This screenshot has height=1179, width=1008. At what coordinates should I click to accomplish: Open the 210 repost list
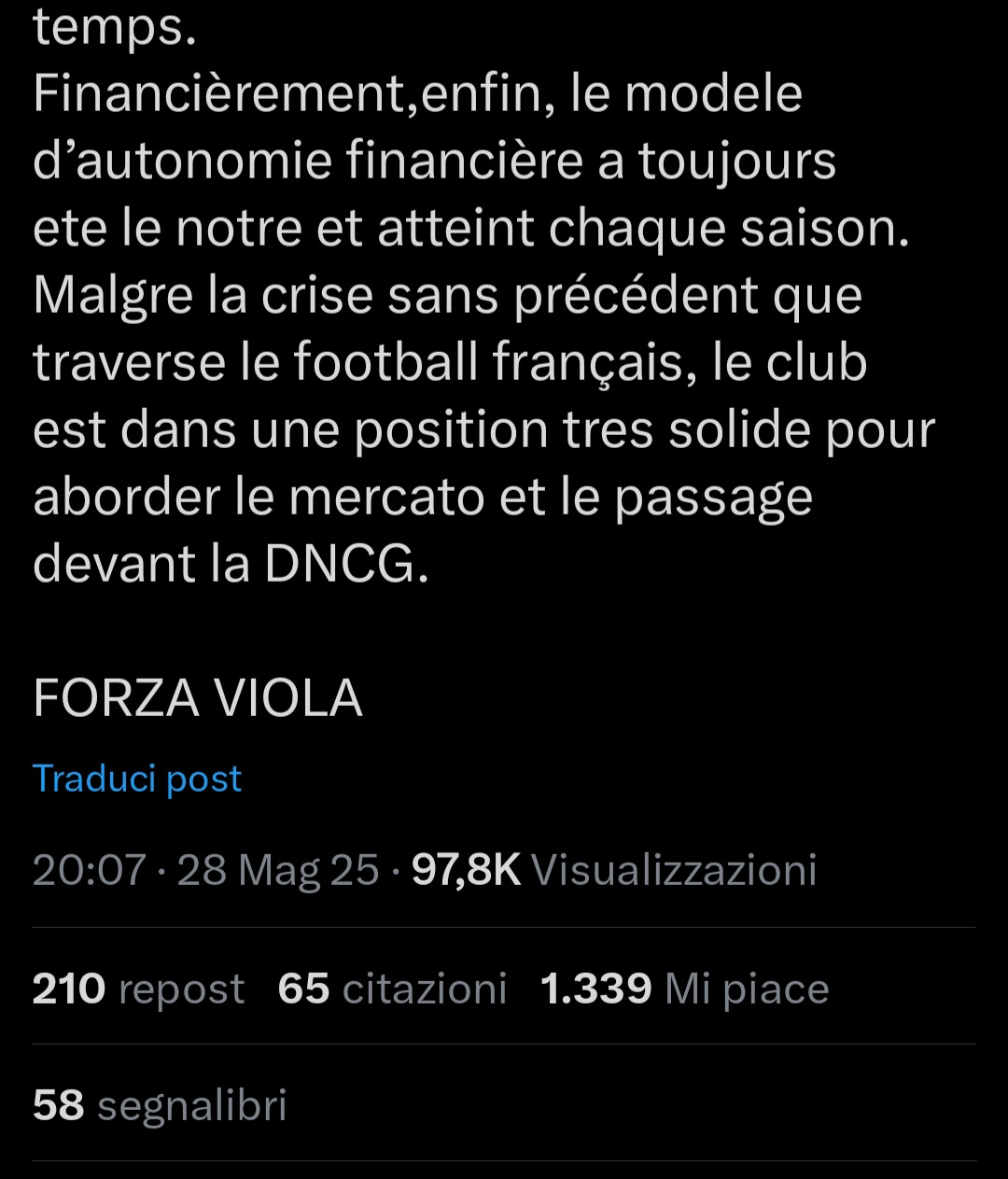coord(138,989)
